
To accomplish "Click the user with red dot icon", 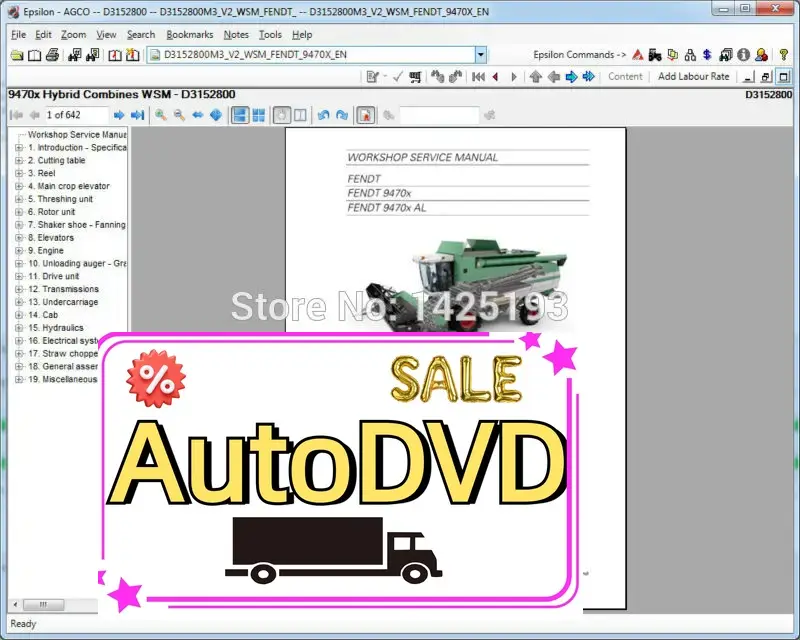I will click(x=762, y=55).
